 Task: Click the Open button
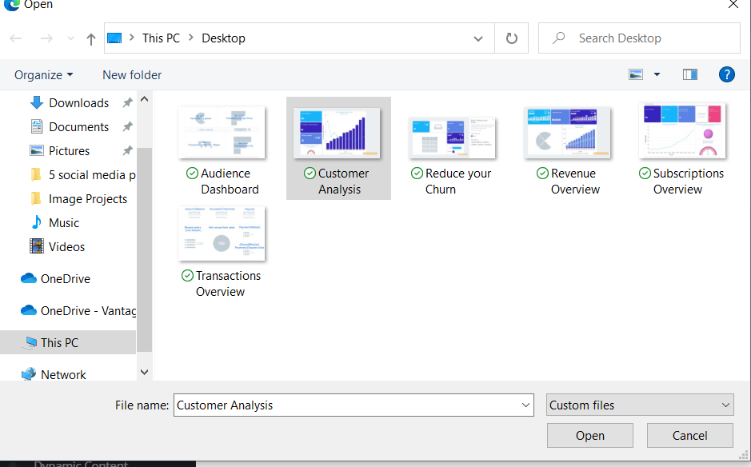590,435
